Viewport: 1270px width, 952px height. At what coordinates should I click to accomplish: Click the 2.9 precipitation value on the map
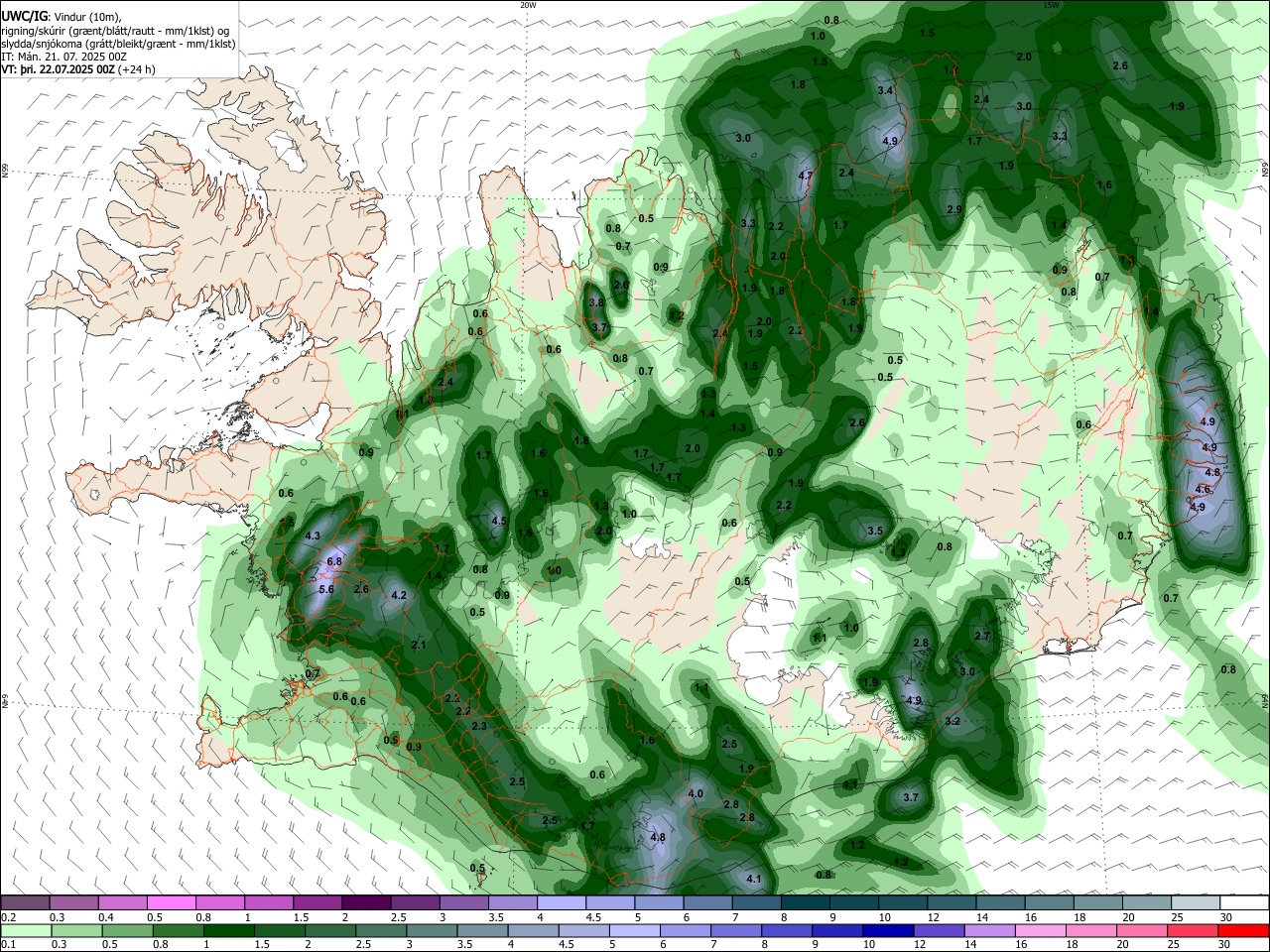(x=954, y=209)
